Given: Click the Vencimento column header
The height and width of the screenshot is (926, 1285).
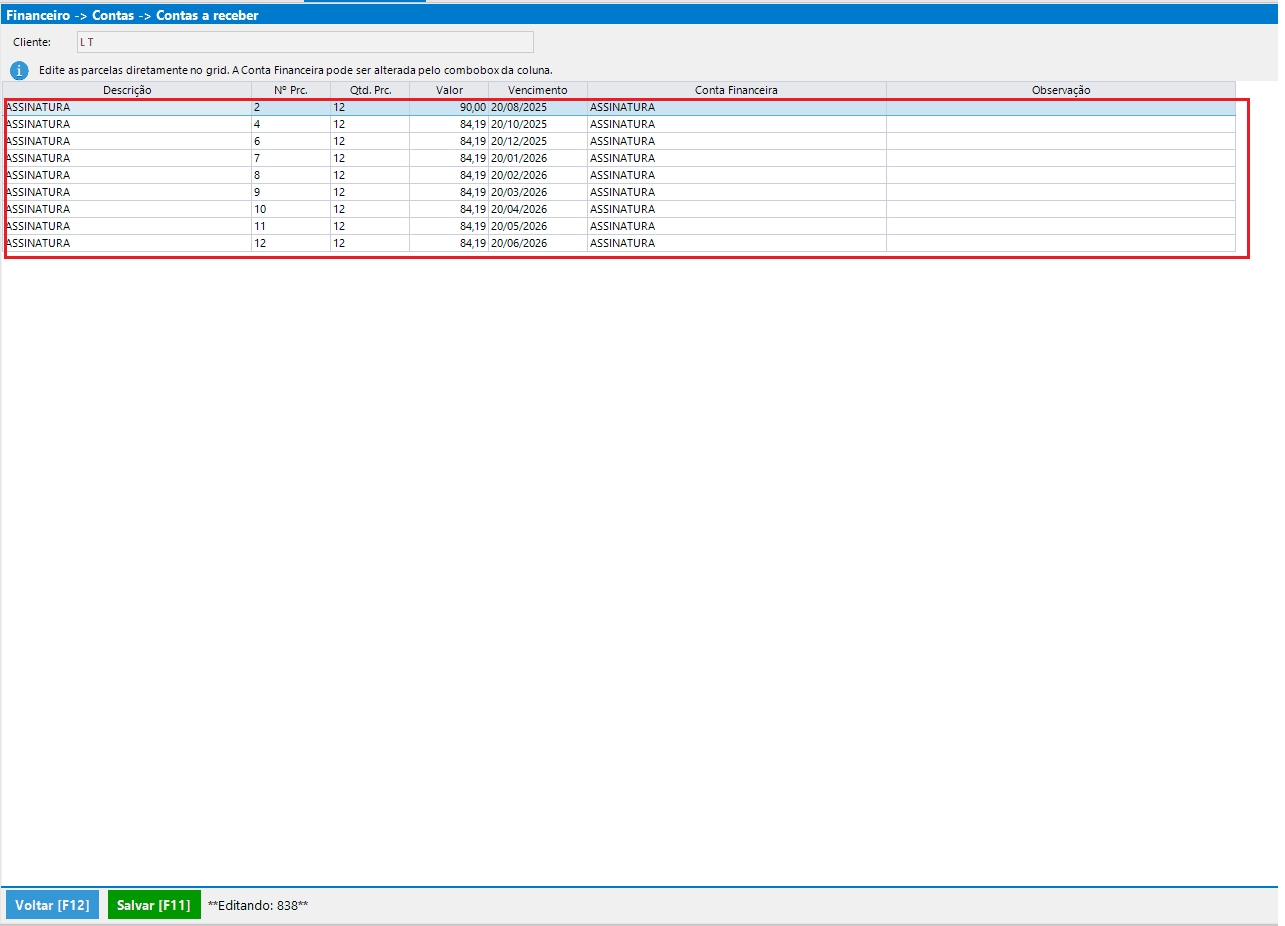Looking at the screenshot, I should [x=538, y=90].
